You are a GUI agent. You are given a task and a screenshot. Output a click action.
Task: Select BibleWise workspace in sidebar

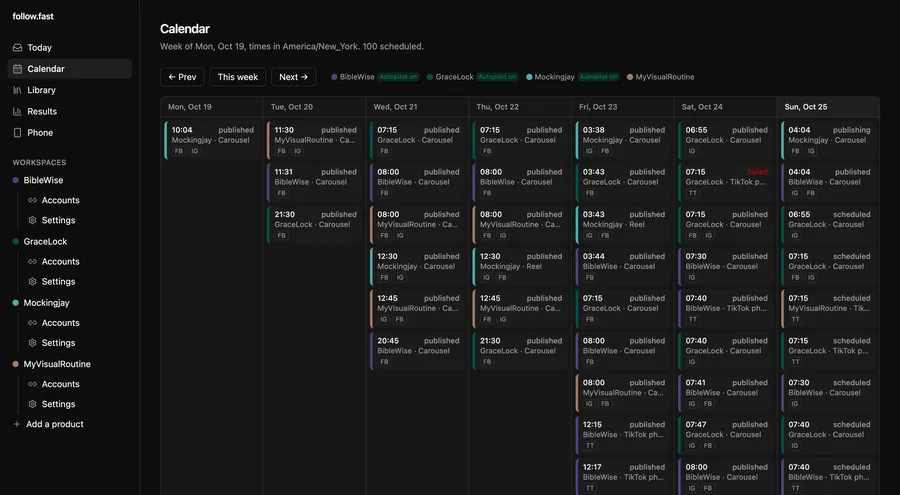point(43,180)
